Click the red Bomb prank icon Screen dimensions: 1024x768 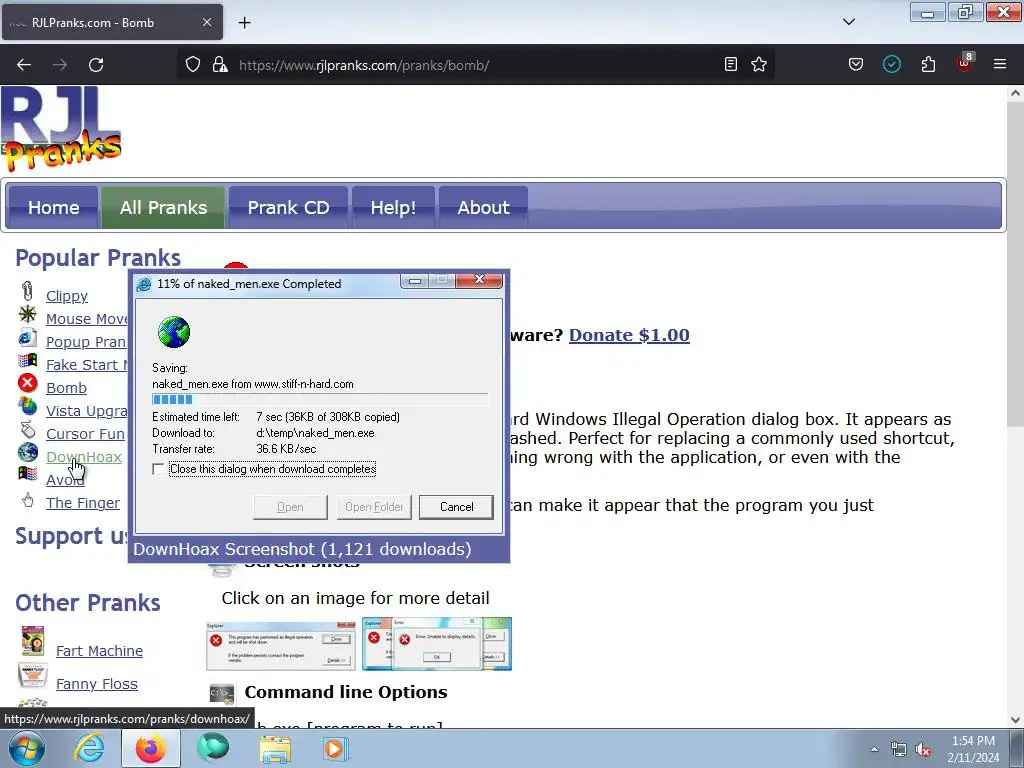[27, 383]
